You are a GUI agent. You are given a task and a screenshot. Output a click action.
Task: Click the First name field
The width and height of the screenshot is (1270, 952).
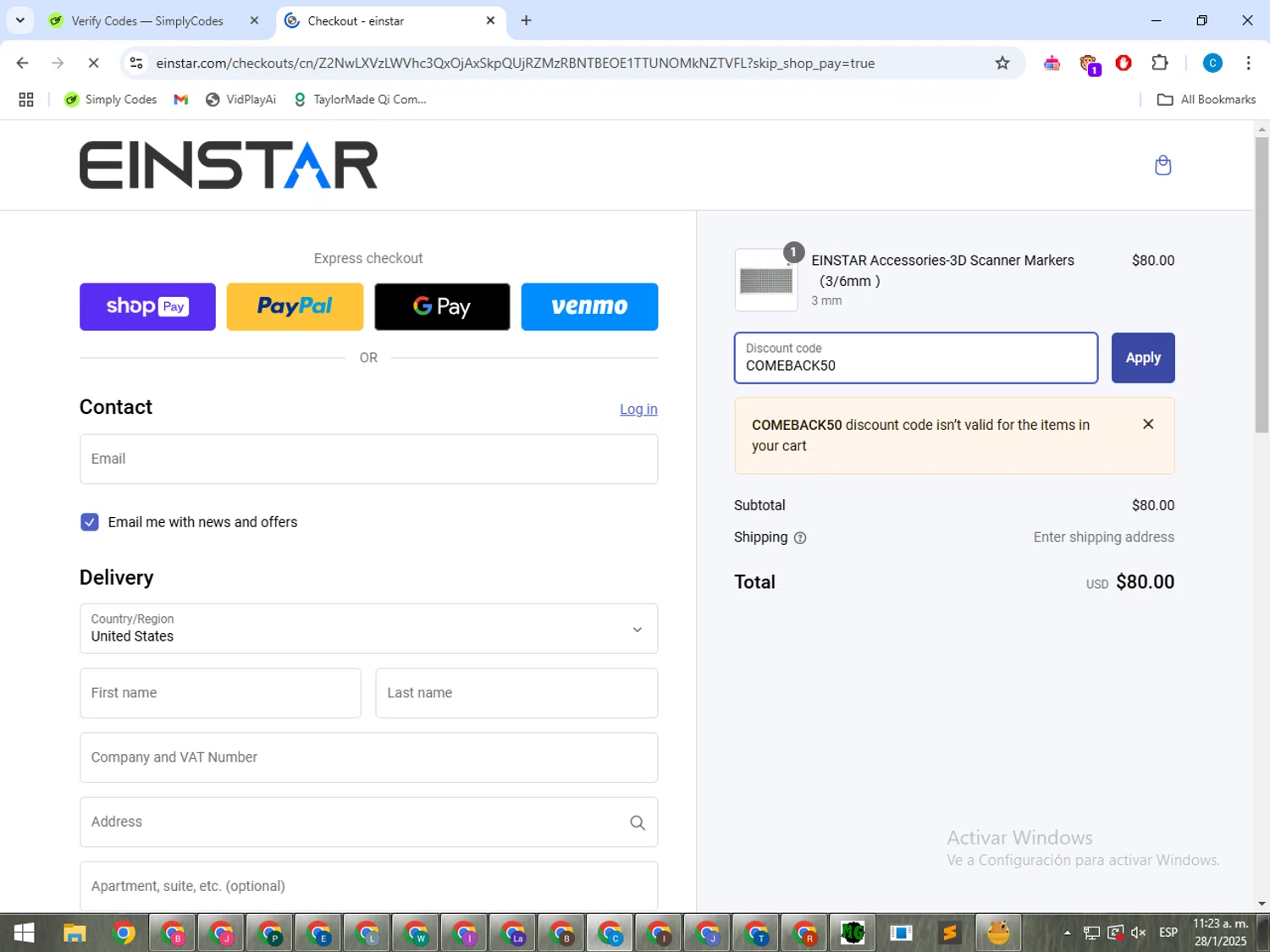click(220, 693)
